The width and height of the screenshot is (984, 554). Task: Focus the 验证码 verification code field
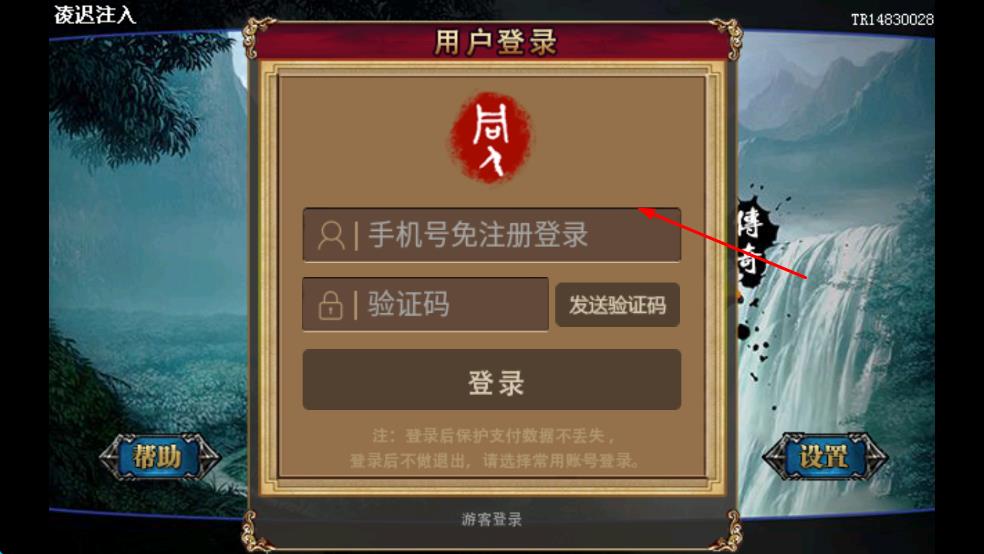[x=425, y=304]
